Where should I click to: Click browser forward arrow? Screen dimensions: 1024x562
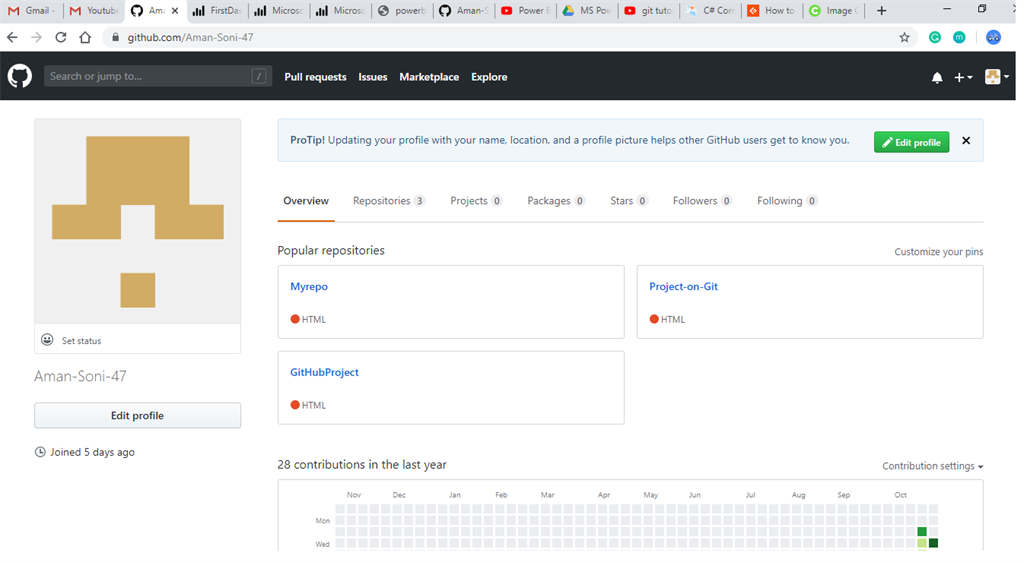(37, 37)
